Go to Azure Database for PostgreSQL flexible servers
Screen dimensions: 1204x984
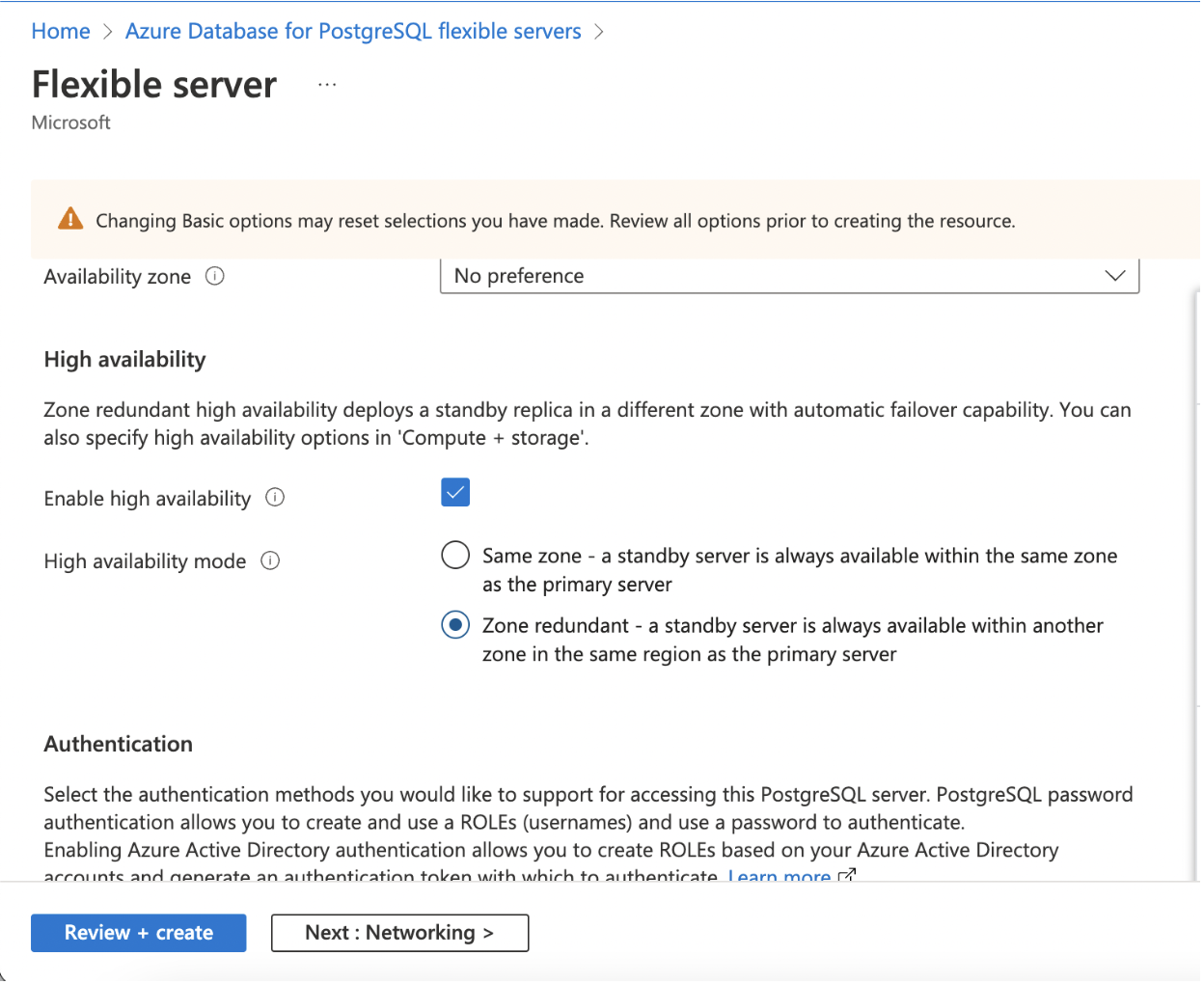pos(353,31)
